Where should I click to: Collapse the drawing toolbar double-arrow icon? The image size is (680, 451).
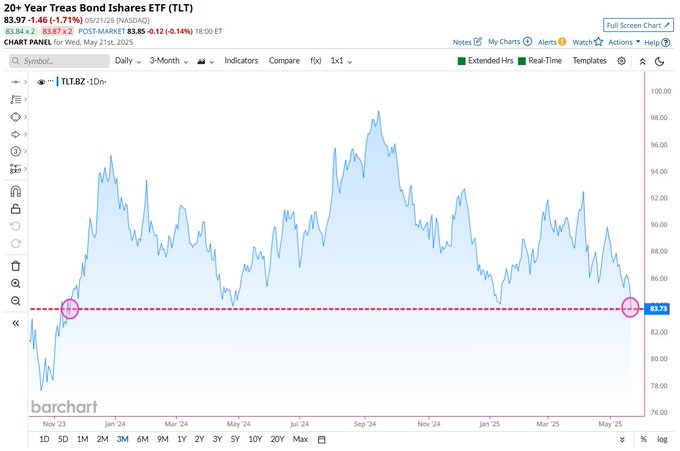pyautogui.click(x=16, y=323)
